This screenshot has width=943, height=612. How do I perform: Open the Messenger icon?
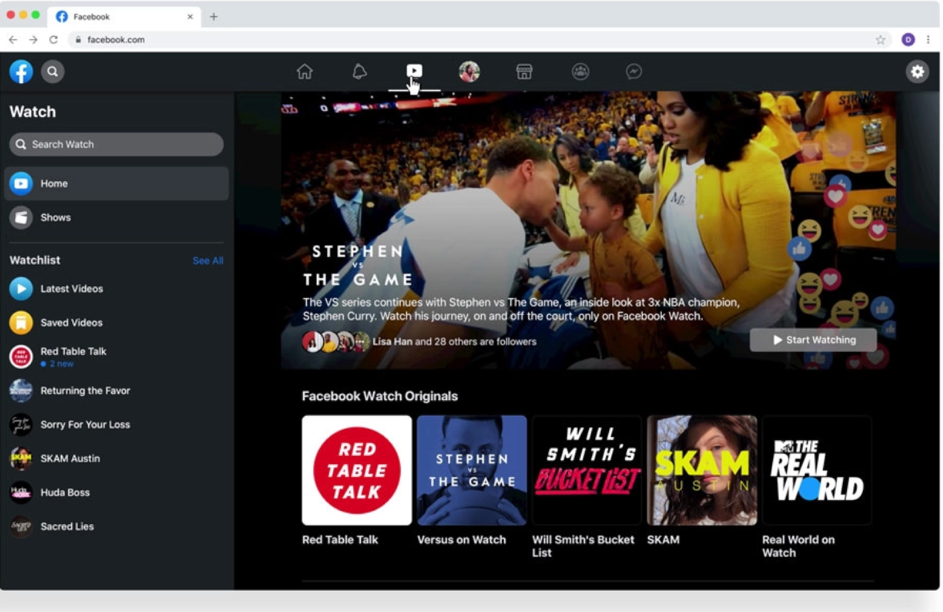pyautogui.click(x=633, y=72)
